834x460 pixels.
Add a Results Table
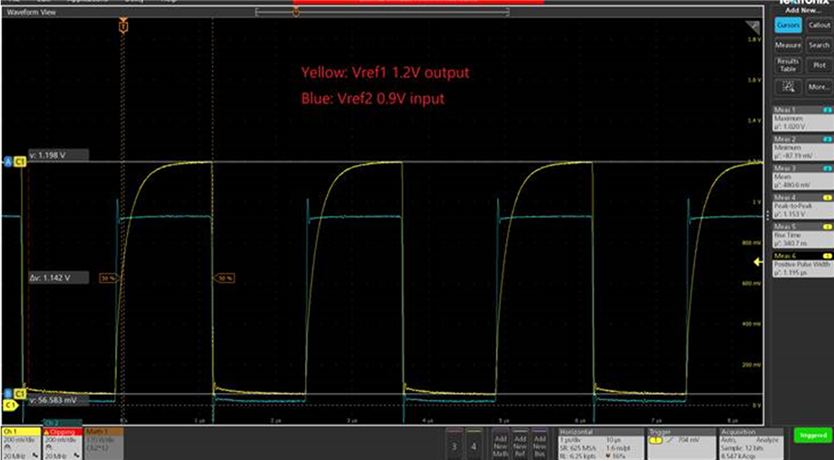[788, 65]
